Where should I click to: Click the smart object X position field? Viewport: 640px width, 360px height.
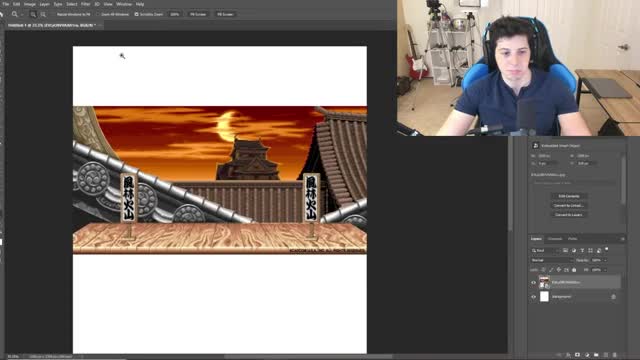click(x=547, y=163)
